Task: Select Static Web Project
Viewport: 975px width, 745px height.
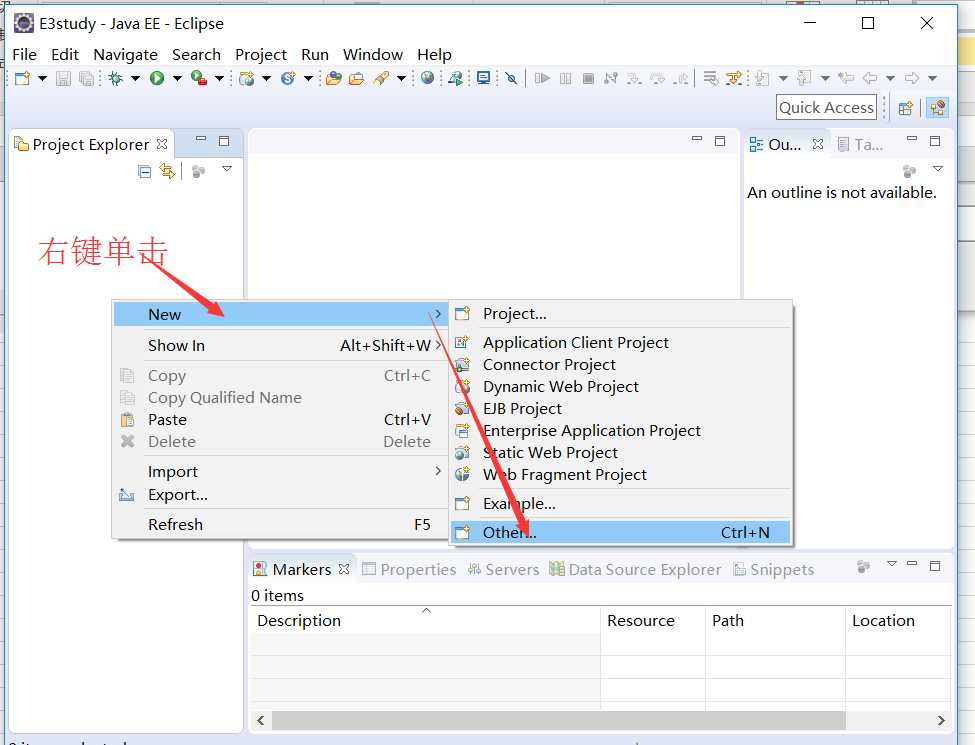Action: pyautogui.click(x=621, y=453)
